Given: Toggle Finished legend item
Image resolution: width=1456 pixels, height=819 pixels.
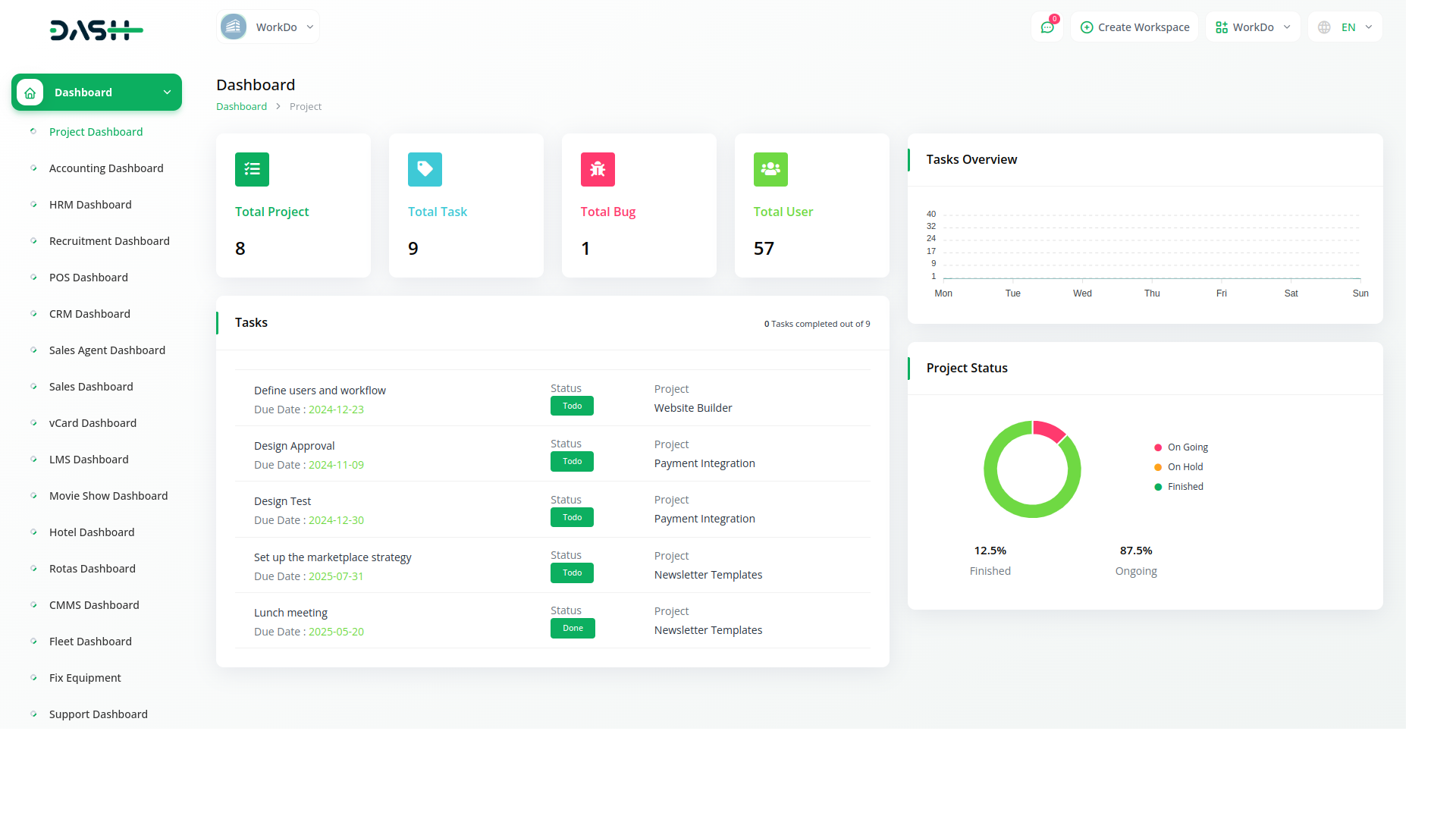Looking at the screenshot, I should coord(1185,487).
